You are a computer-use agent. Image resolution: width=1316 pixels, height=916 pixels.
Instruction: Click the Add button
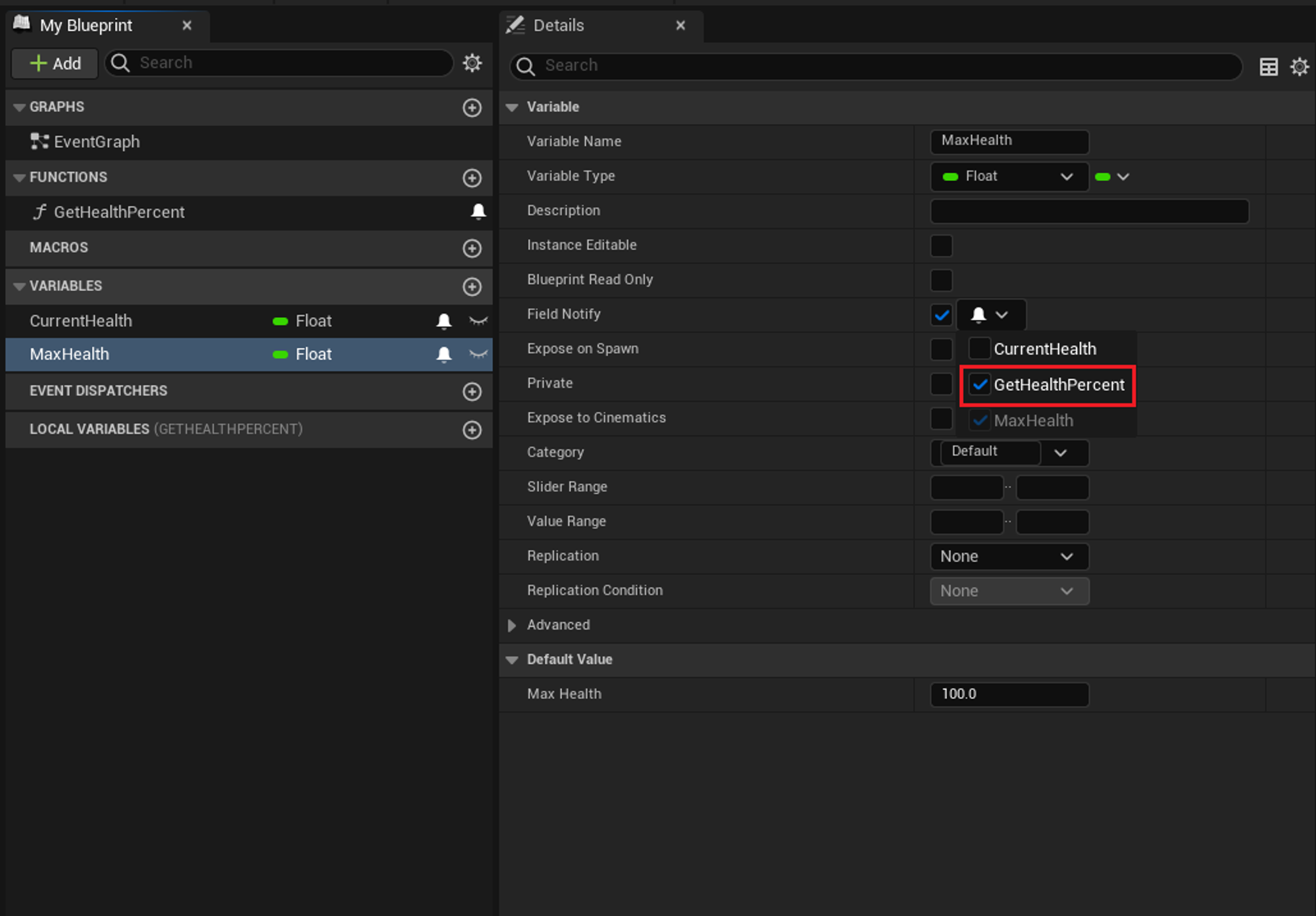55,64
